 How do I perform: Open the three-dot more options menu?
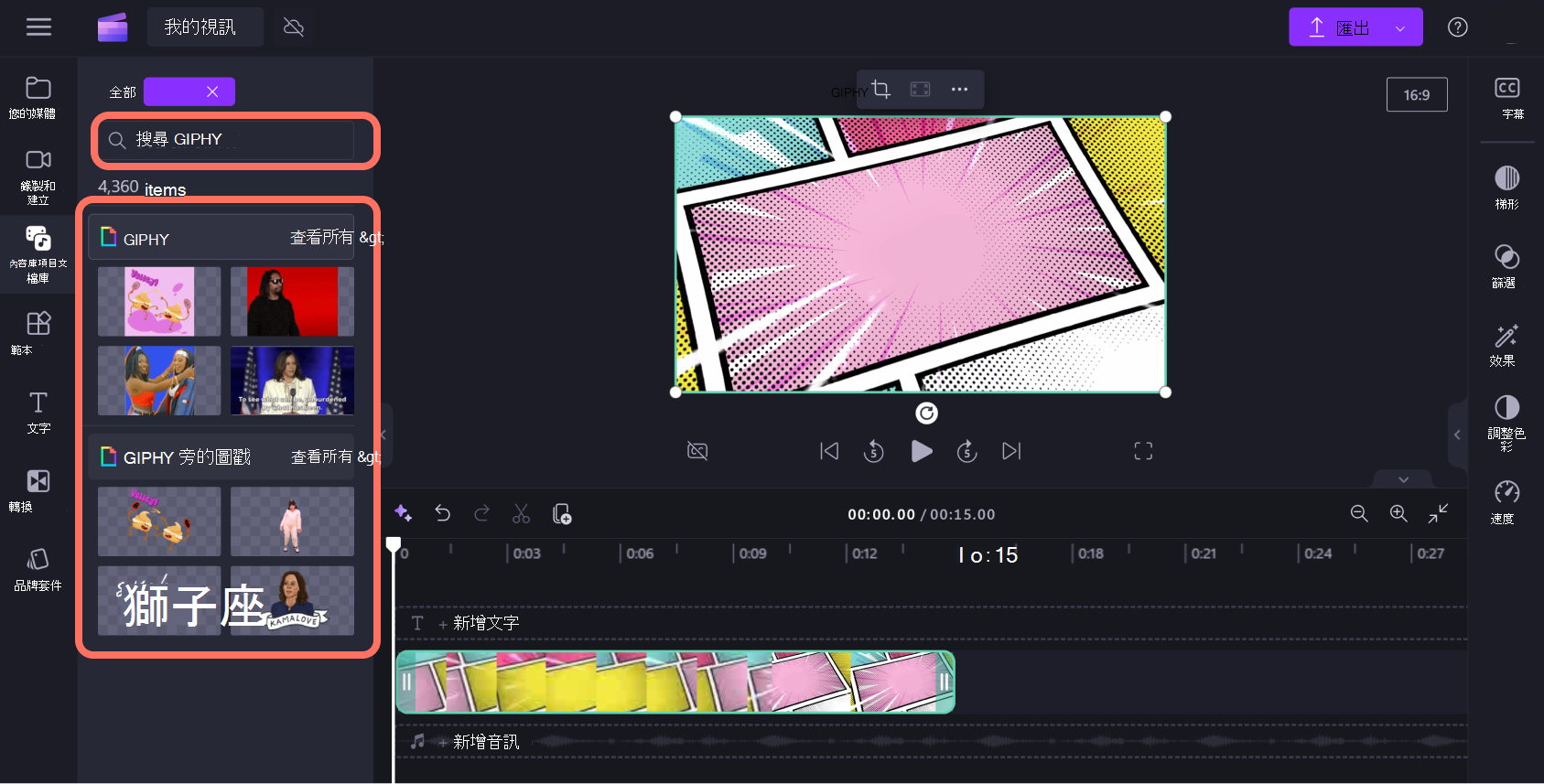(x=959, y=89)
